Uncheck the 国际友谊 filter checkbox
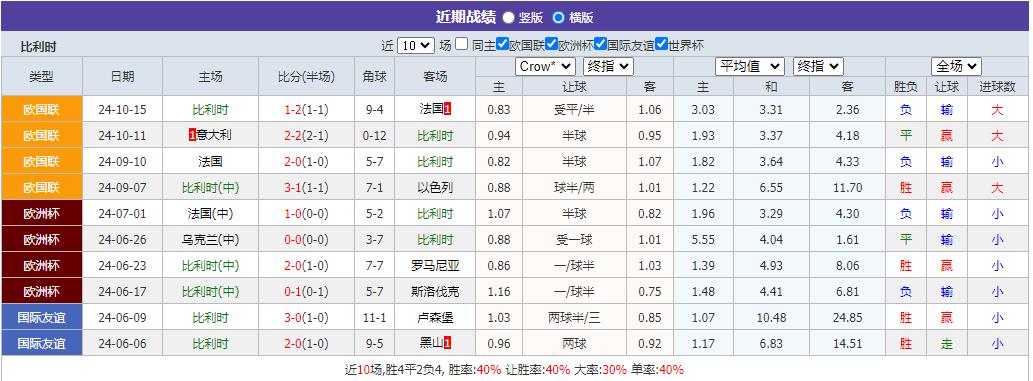The image size is (1033, 381). pos(600,44)
